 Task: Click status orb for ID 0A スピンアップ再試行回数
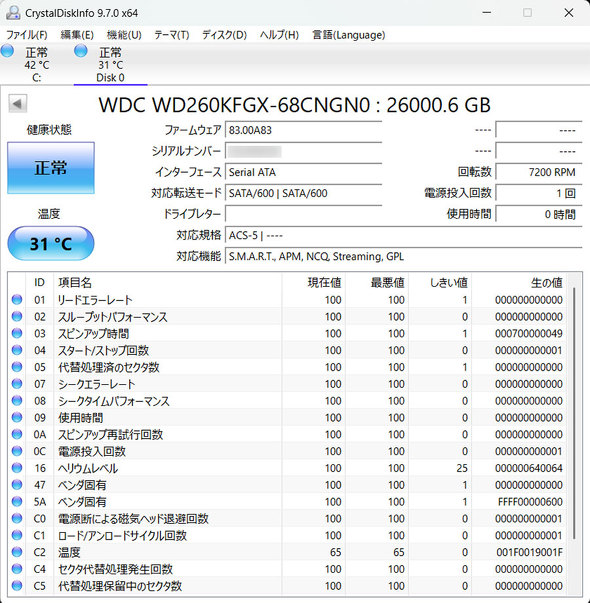(17, 434)
